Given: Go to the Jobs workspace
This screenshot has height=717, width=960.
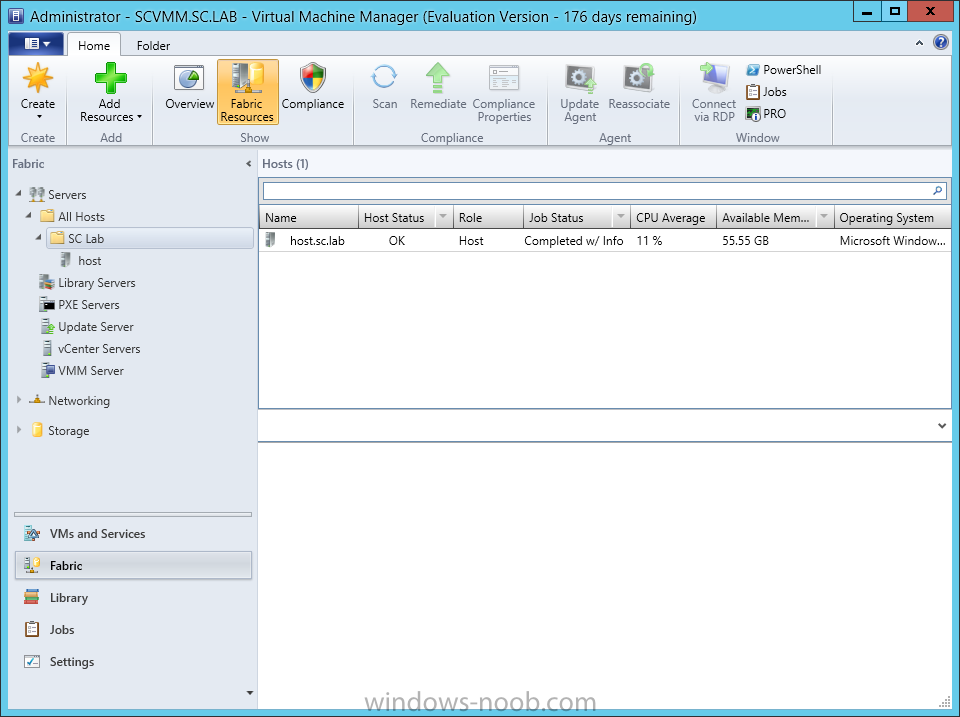Looking at the screenshot, I should tap(133, 629).
